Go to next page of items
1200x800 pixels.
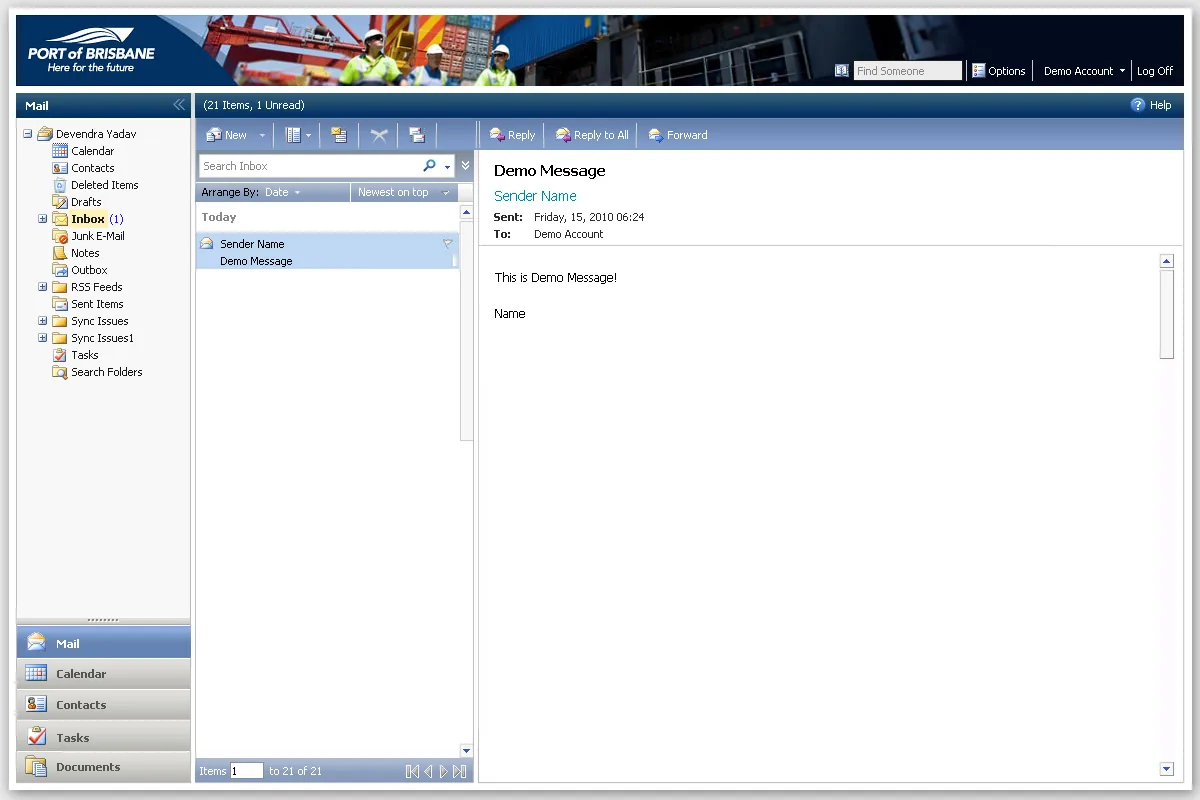[x=444, y=771]
